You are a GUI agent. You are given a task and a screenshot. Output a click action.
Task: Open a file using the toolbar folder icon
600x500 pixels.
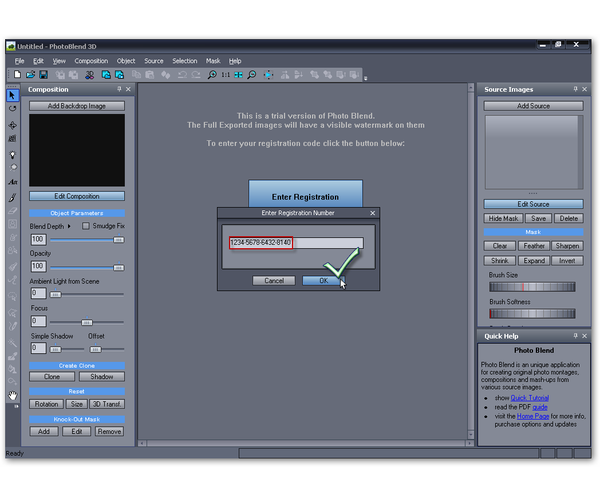pos(31,75)
